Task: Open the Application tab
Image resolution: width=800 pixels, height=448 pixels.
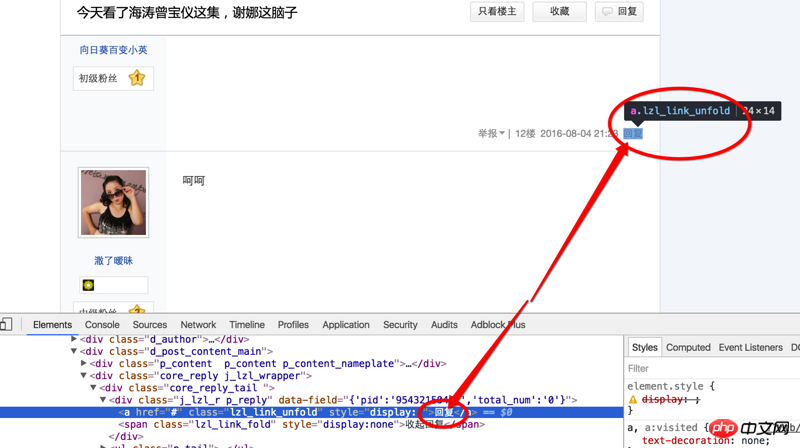Action: coord(345,325)
